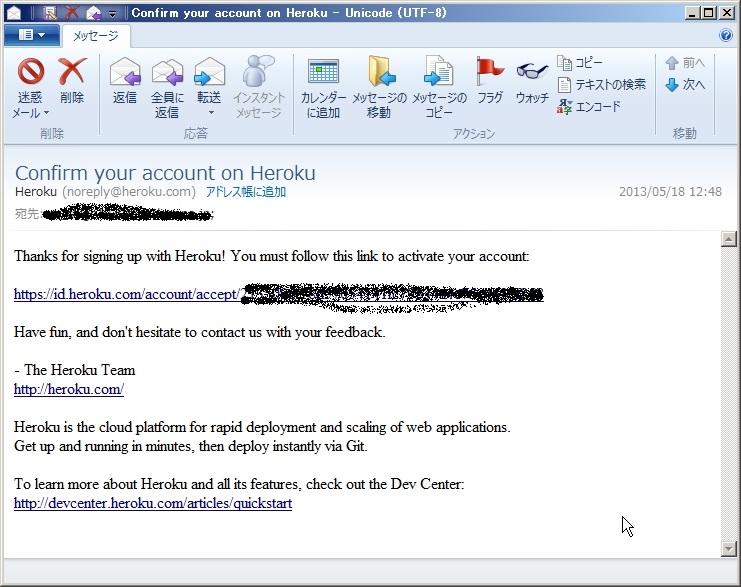Click sender address noreply@heroku.com
This screenshot has height=587, width=741.
[x=129, y=191]
